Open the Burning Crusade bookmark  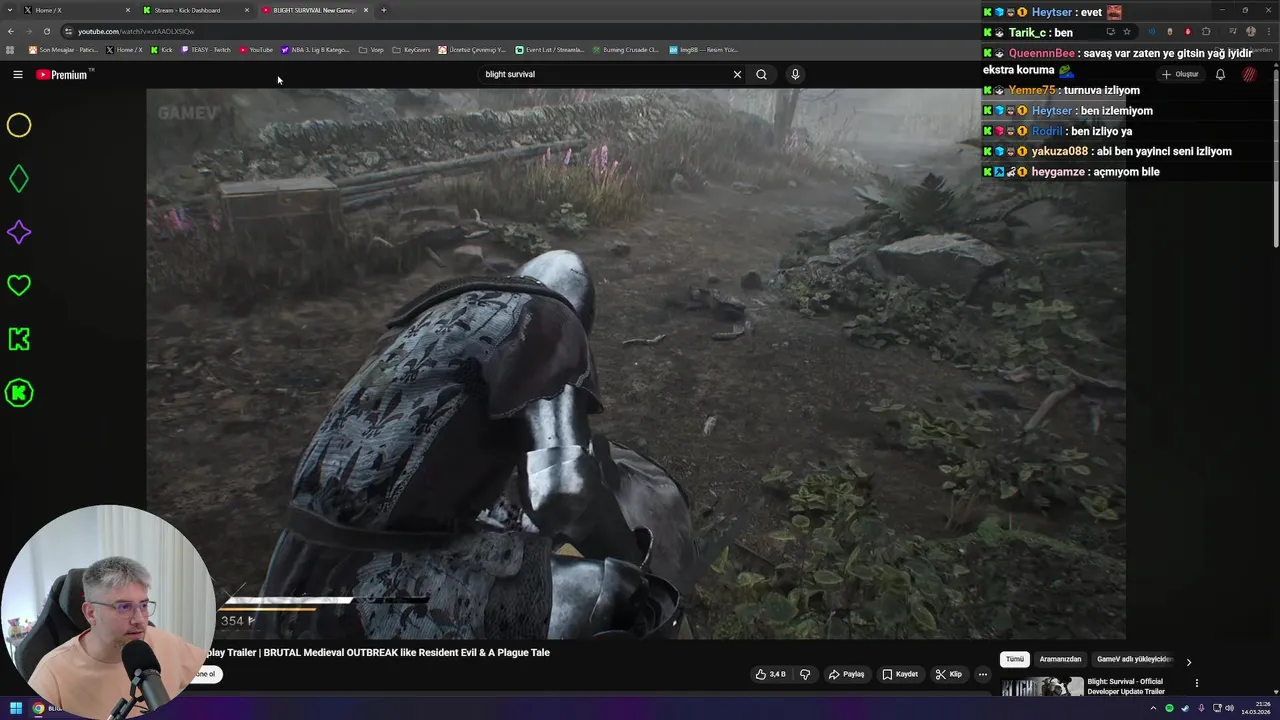(x=625, y=49)
